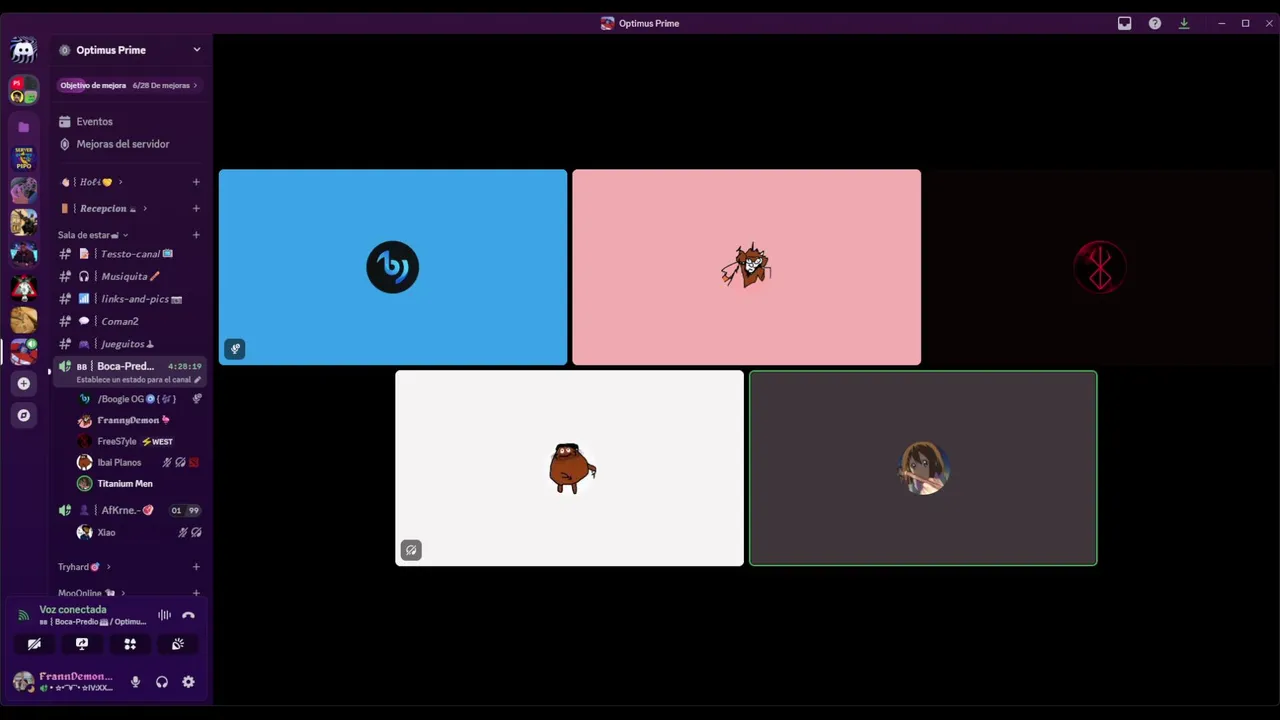Focus the pink FrannyDemon video tile
This screenshot has width=1280, height=720.
pos(747,267)
